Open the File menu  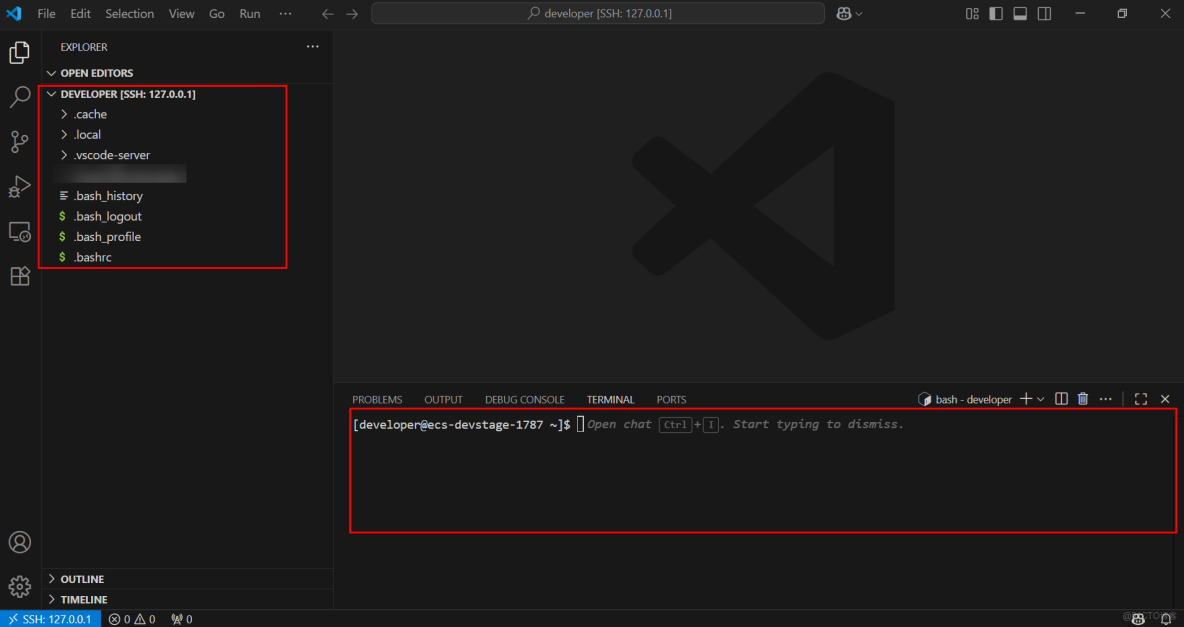pyautogui.click(x=46, y=14)
